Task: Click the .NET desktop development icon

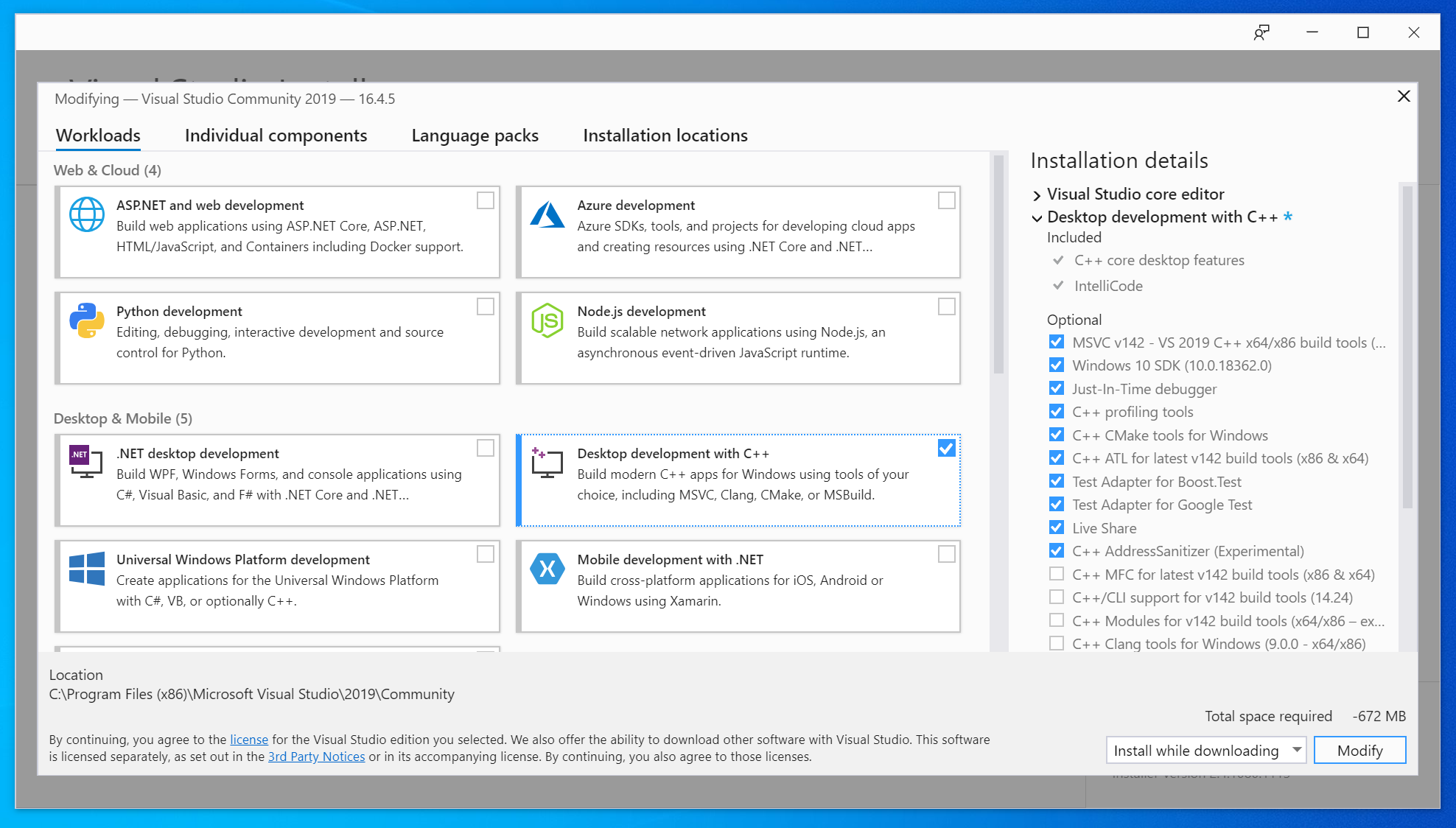Action: click(86, 462)
